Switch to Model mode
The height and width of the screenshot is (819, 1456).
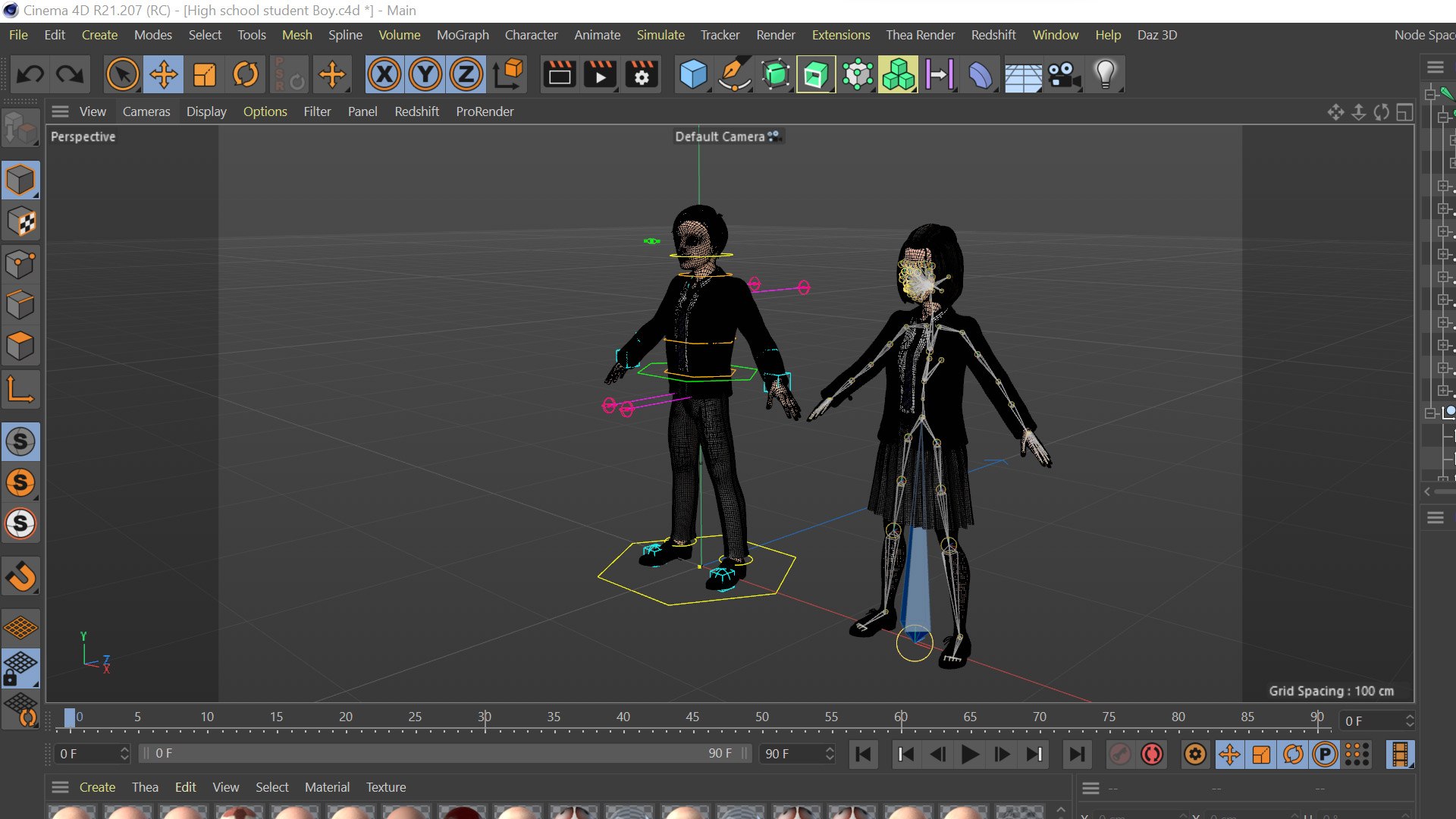(x=20, y=180)
